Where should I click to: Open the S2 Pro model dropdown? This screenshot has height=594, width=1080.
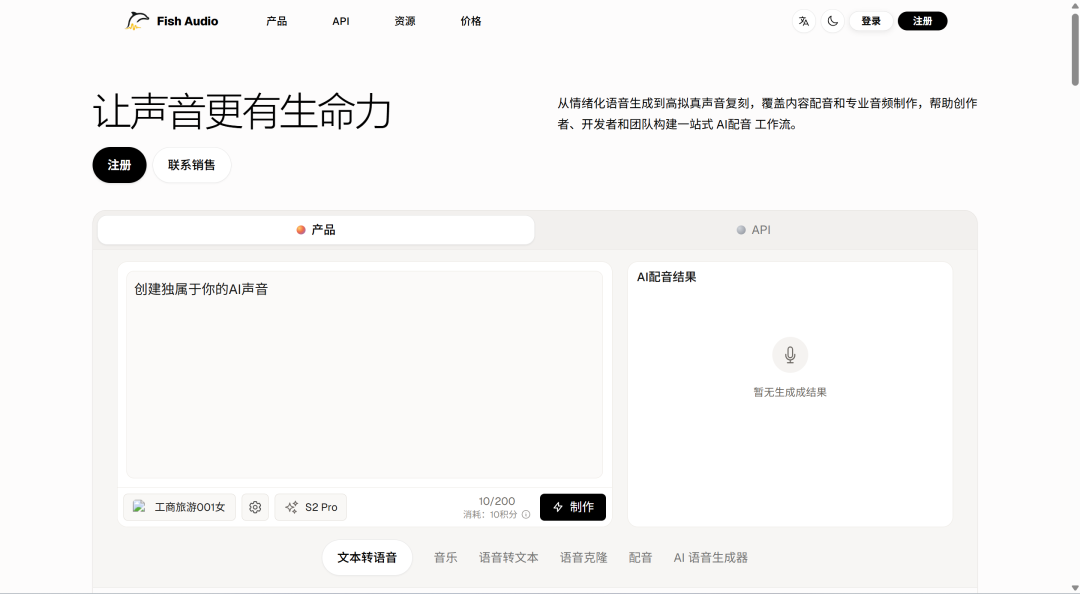tap(311, 507)
